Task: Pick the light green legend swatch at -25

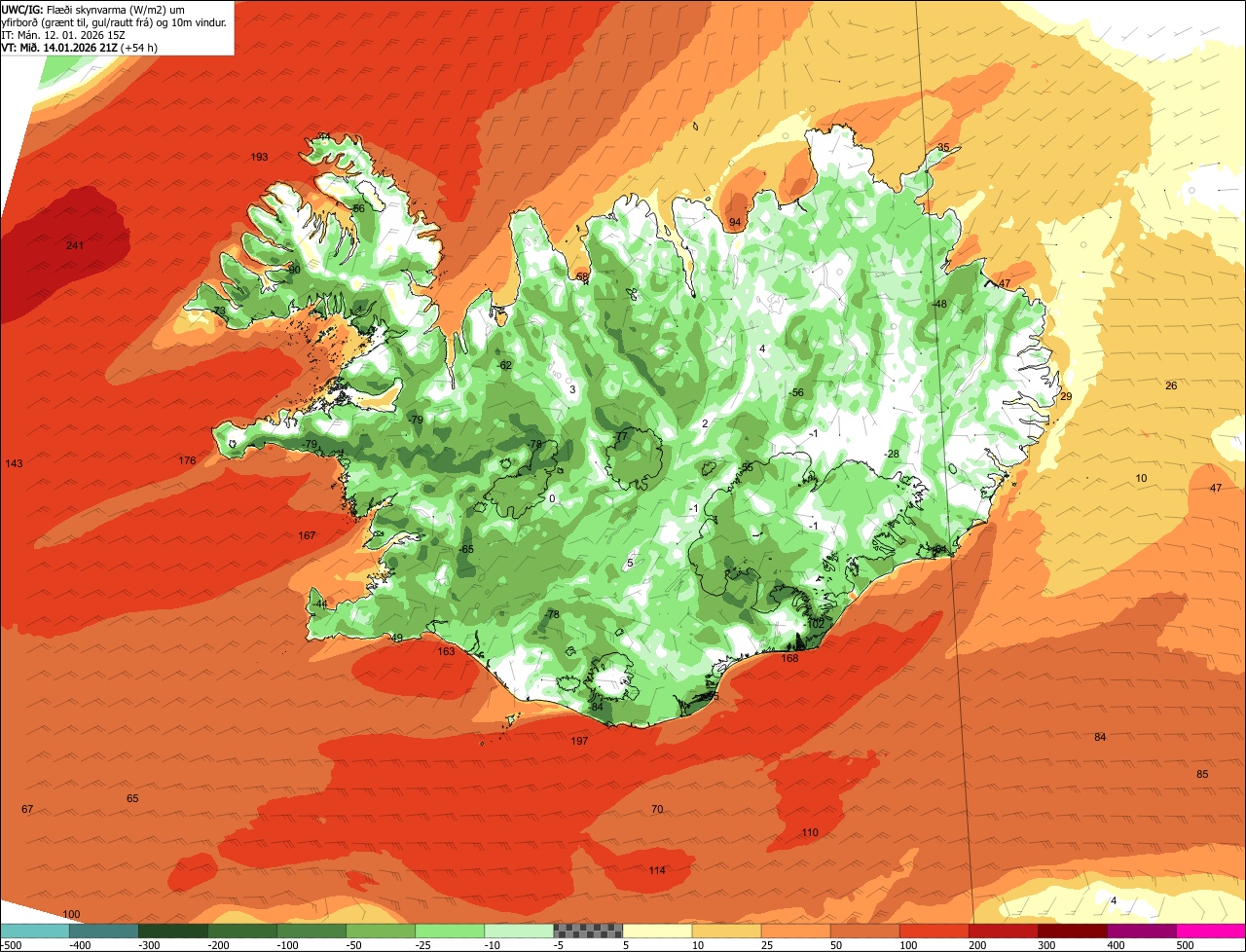Action: pyautogui.click(x=450, y=931)
